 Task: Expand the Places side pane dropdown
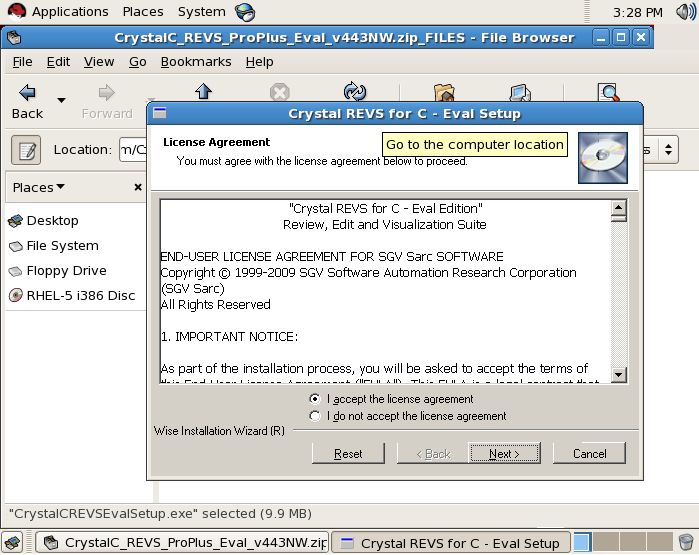[39, 187]
